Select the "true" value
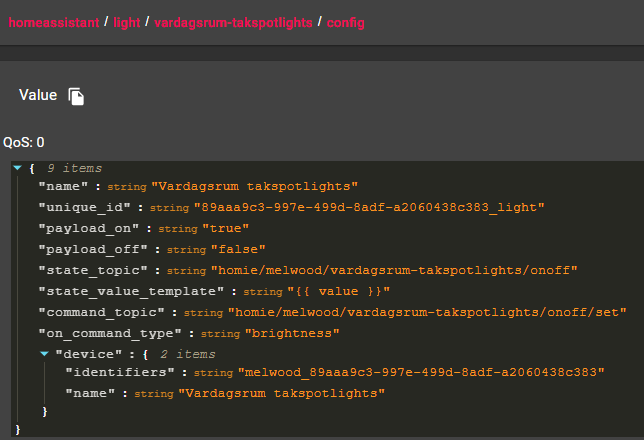 (x=225, y=228)
